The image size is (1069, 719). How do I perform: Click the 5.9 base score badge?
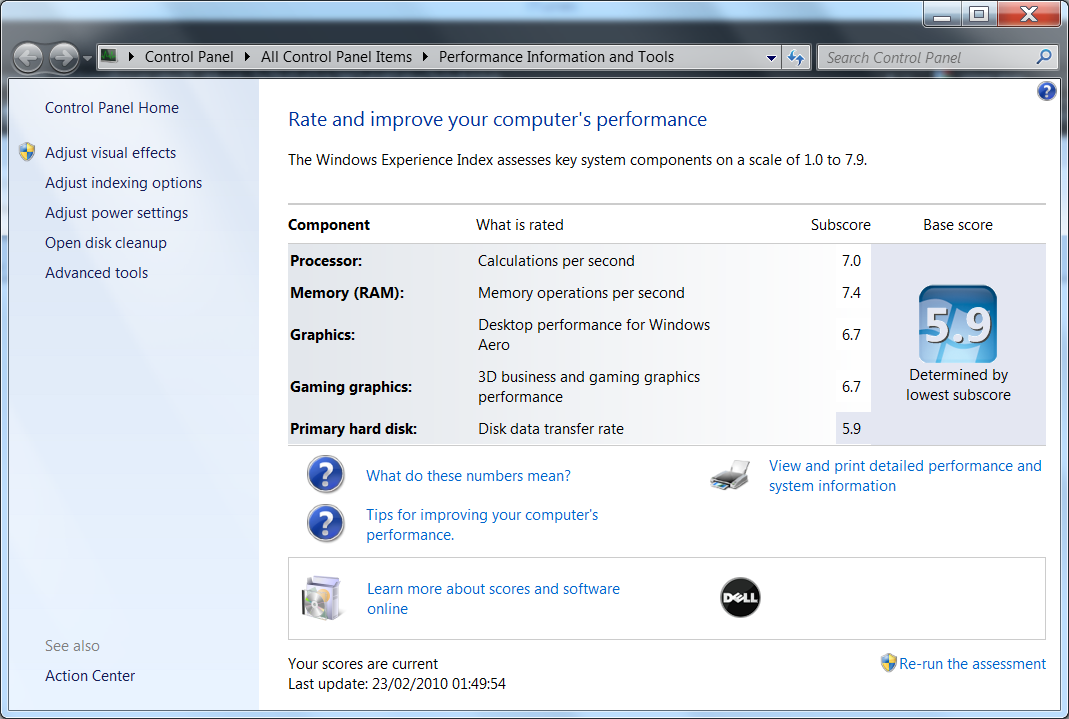pyautogui.click(x=958, y=324)
